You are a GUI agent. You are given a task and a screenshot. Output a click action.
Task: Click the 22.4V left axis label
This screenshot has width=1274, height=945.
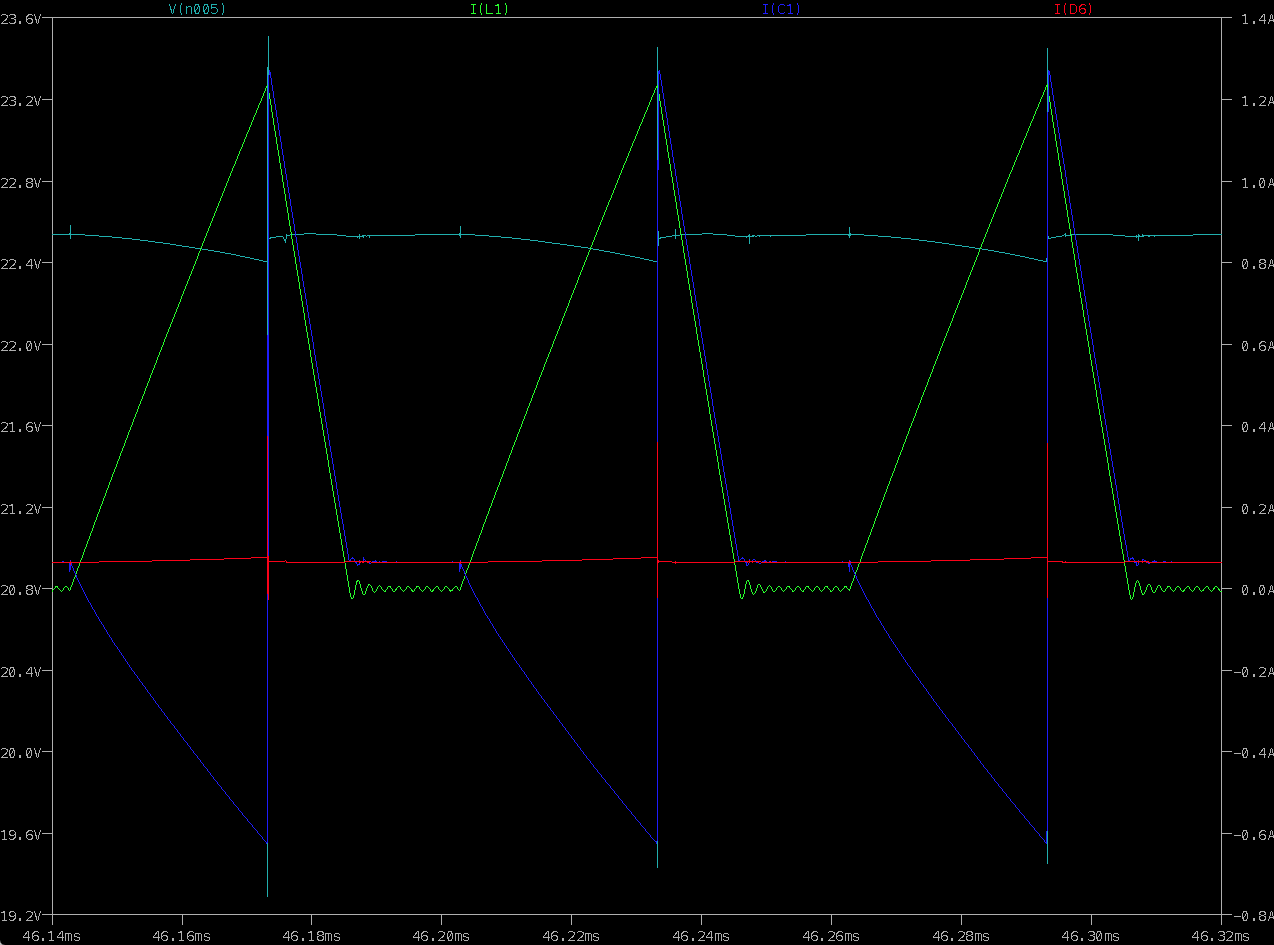point(20,263)
